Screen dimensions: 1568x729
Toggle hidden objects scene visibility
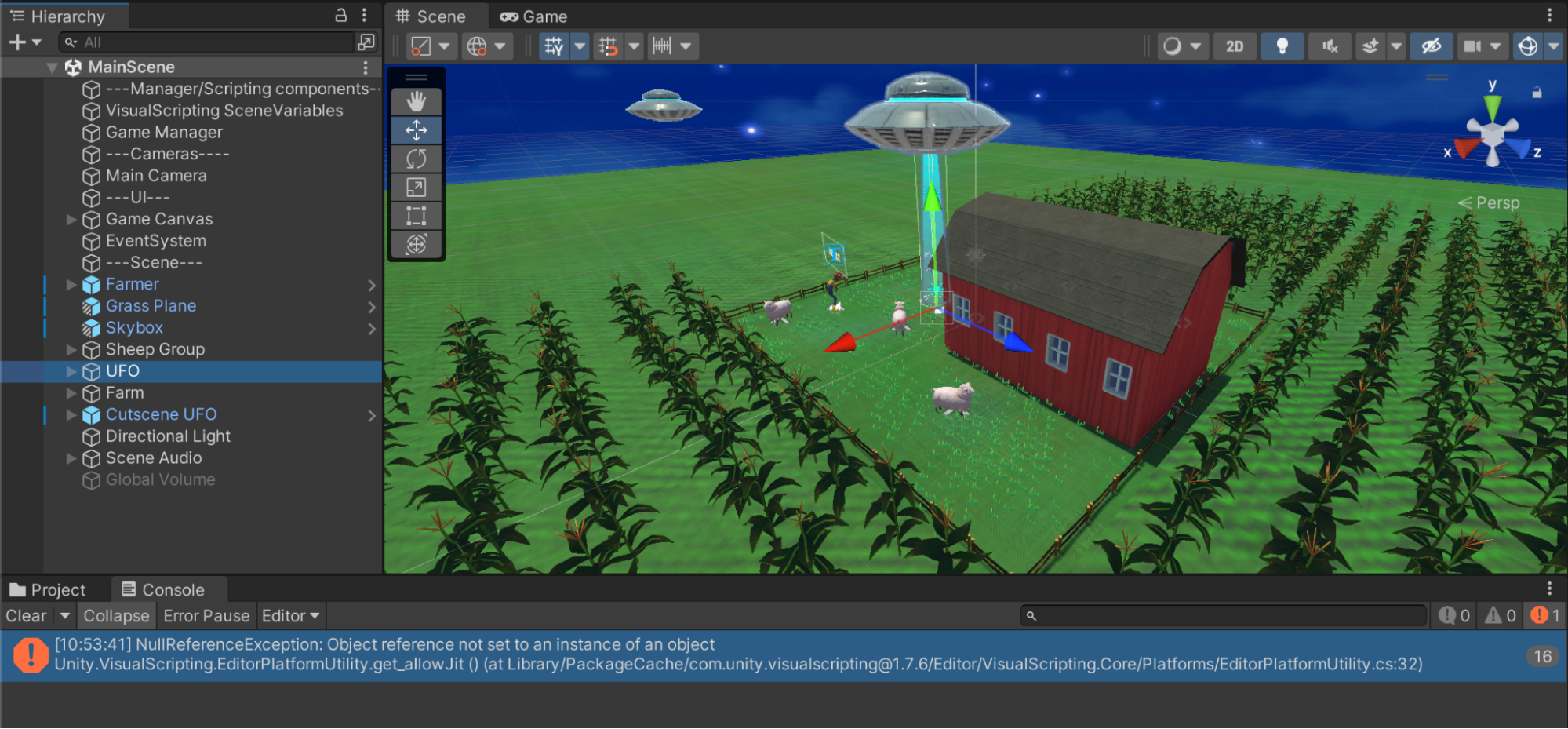[x=1431, y=46]
